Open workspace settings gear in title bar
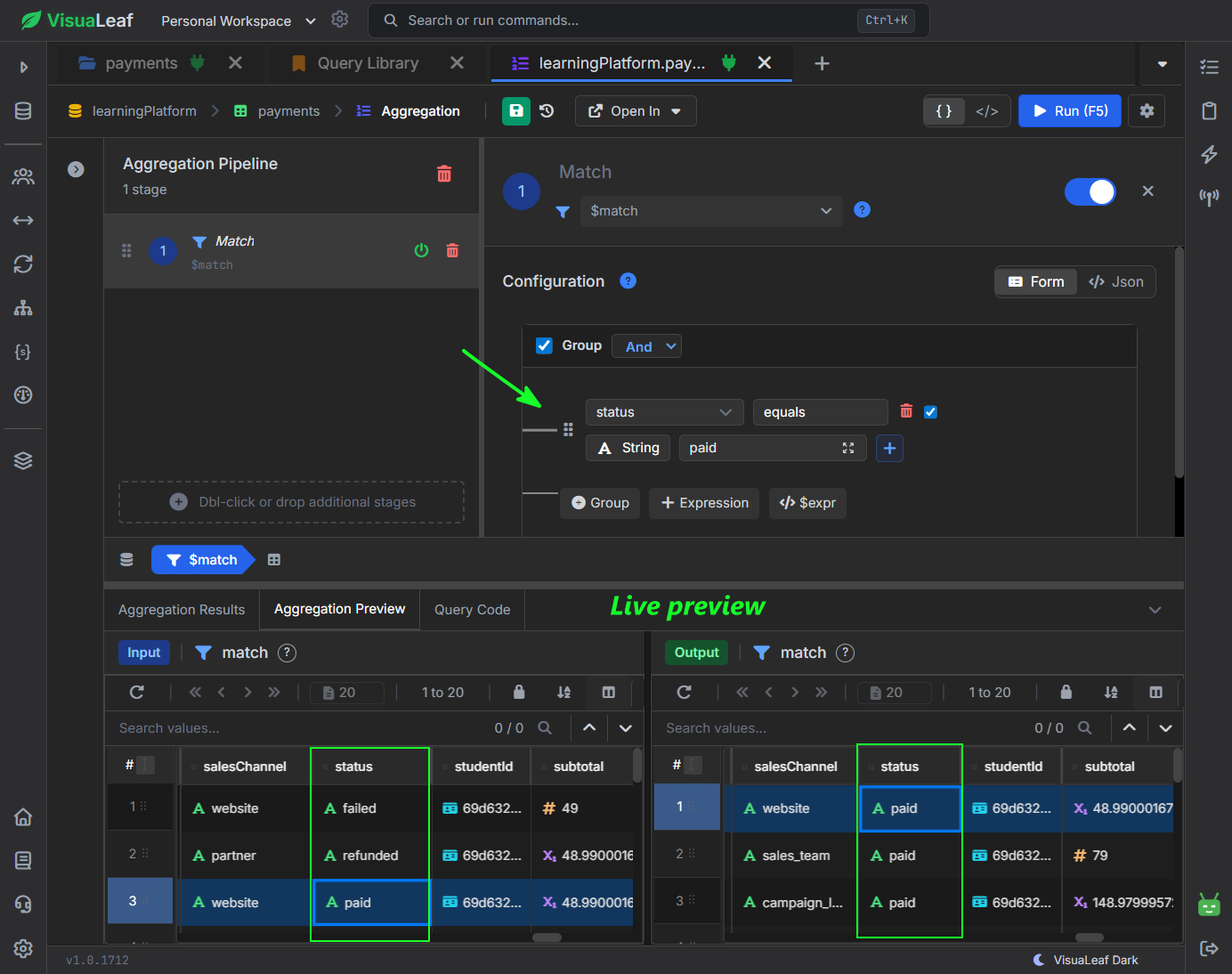 click(339, 20)
